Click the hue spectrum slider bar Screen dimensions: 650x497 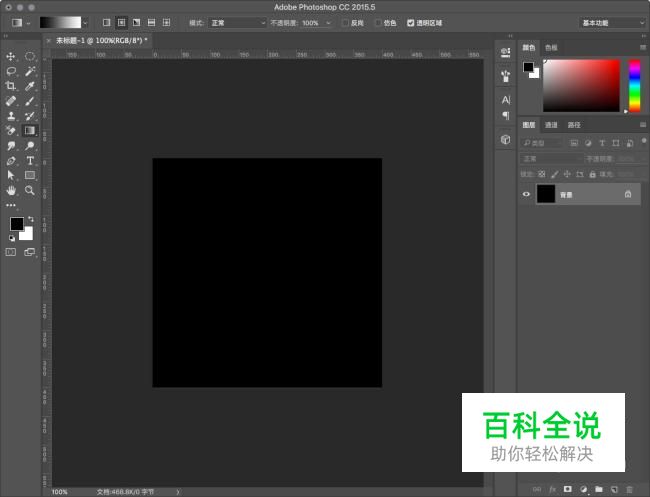click(634, 85)
